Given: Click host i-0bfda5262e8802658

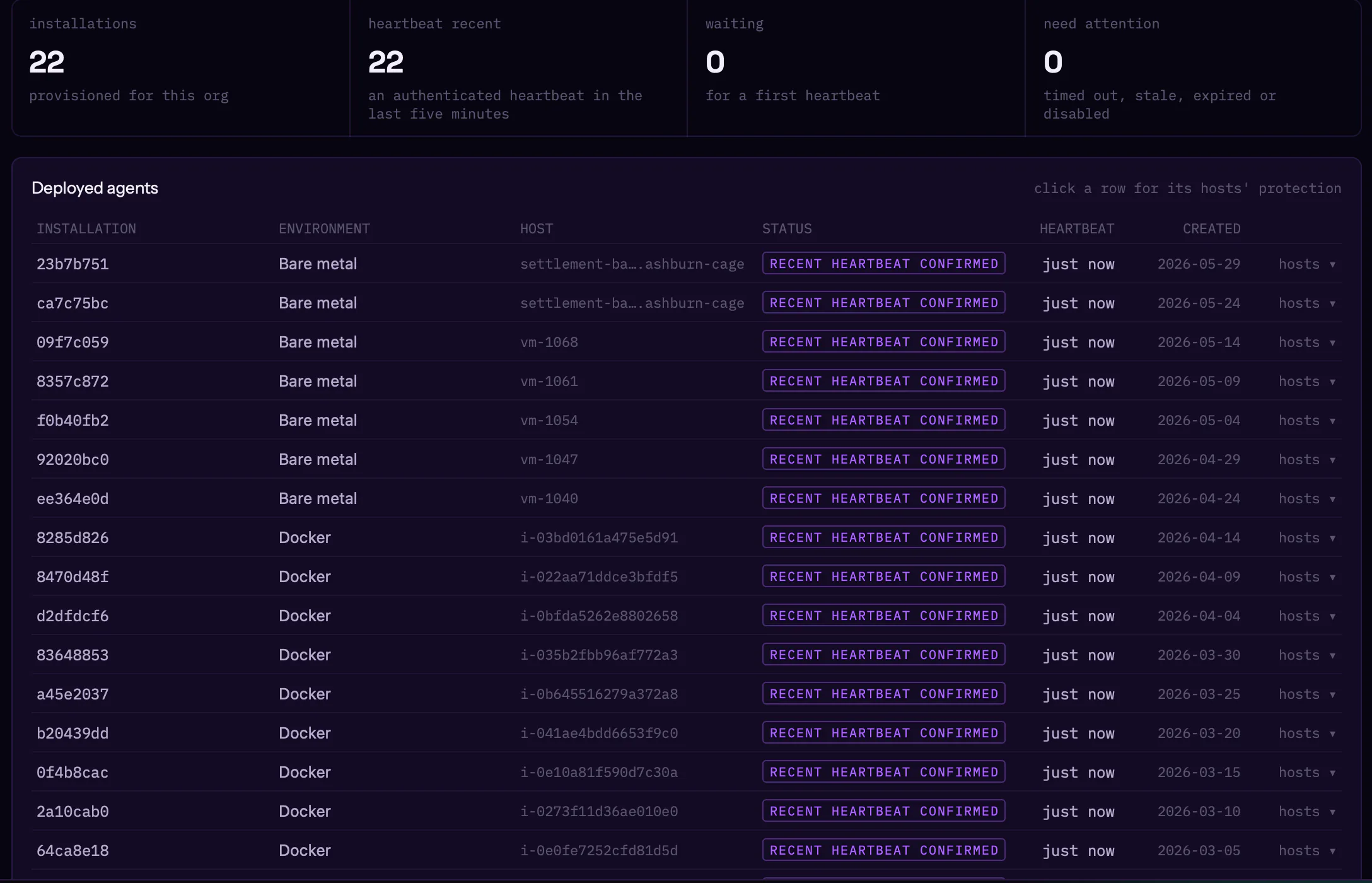Looking at the screenshot, I should pos(599,616).
